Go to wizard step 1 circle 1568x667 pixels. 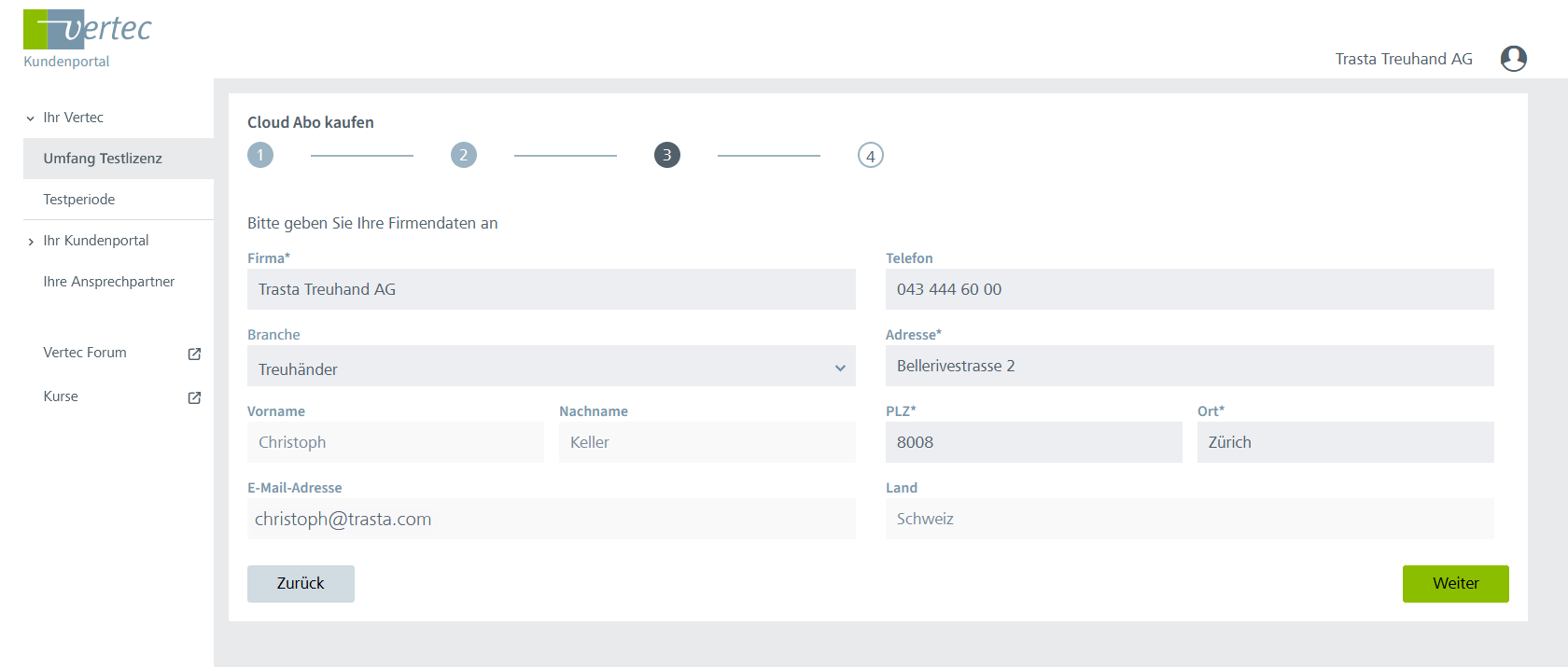point(260,155)
